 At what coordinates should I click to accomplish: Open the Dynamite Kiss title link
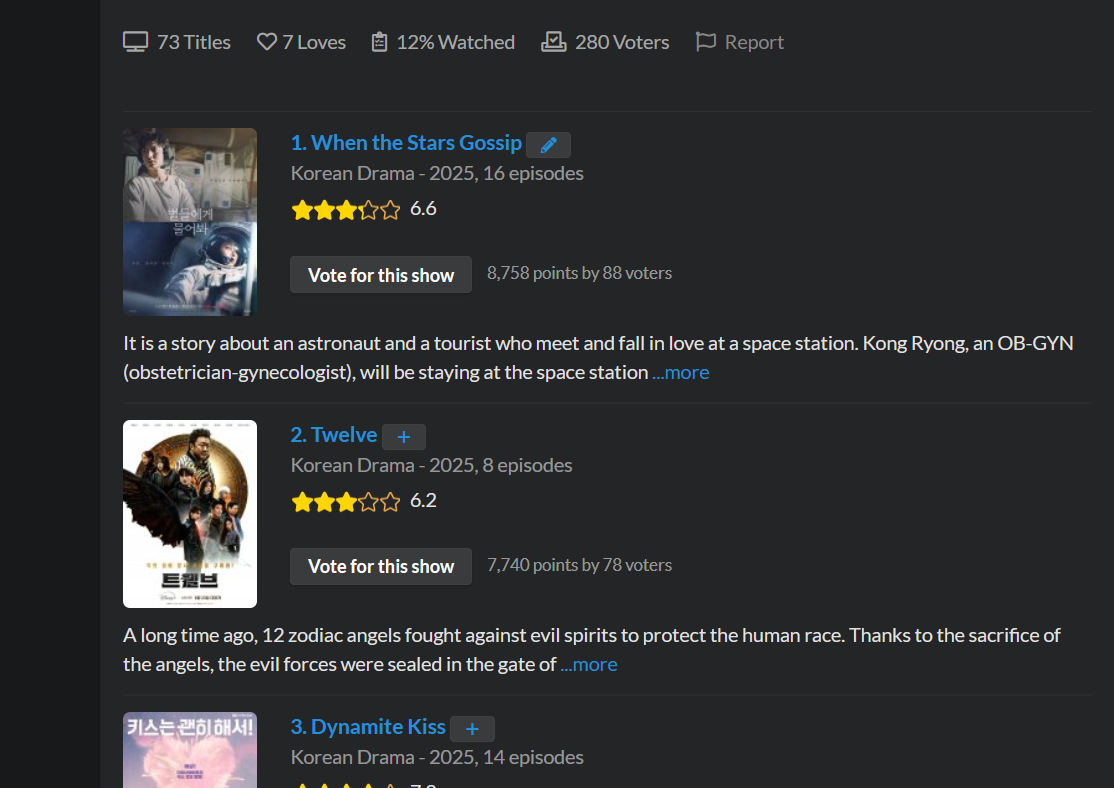click(x=368, y=727)
